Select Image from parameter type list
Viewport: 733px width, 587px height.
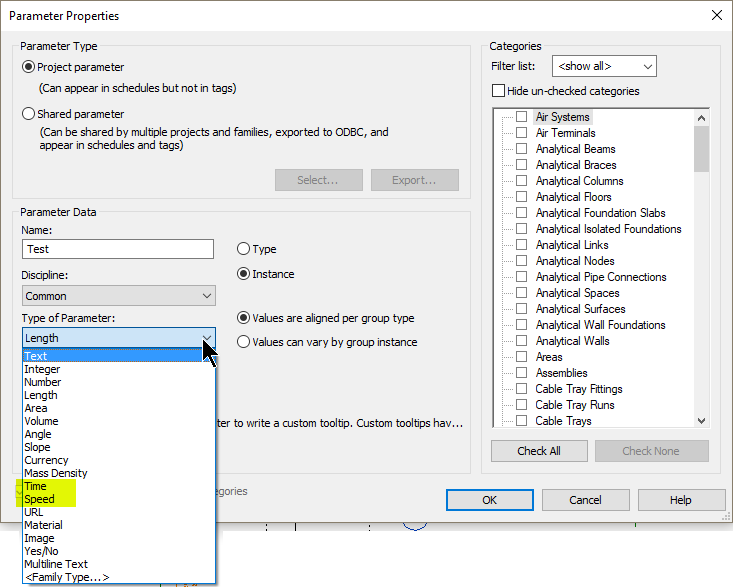pos(119,538)
